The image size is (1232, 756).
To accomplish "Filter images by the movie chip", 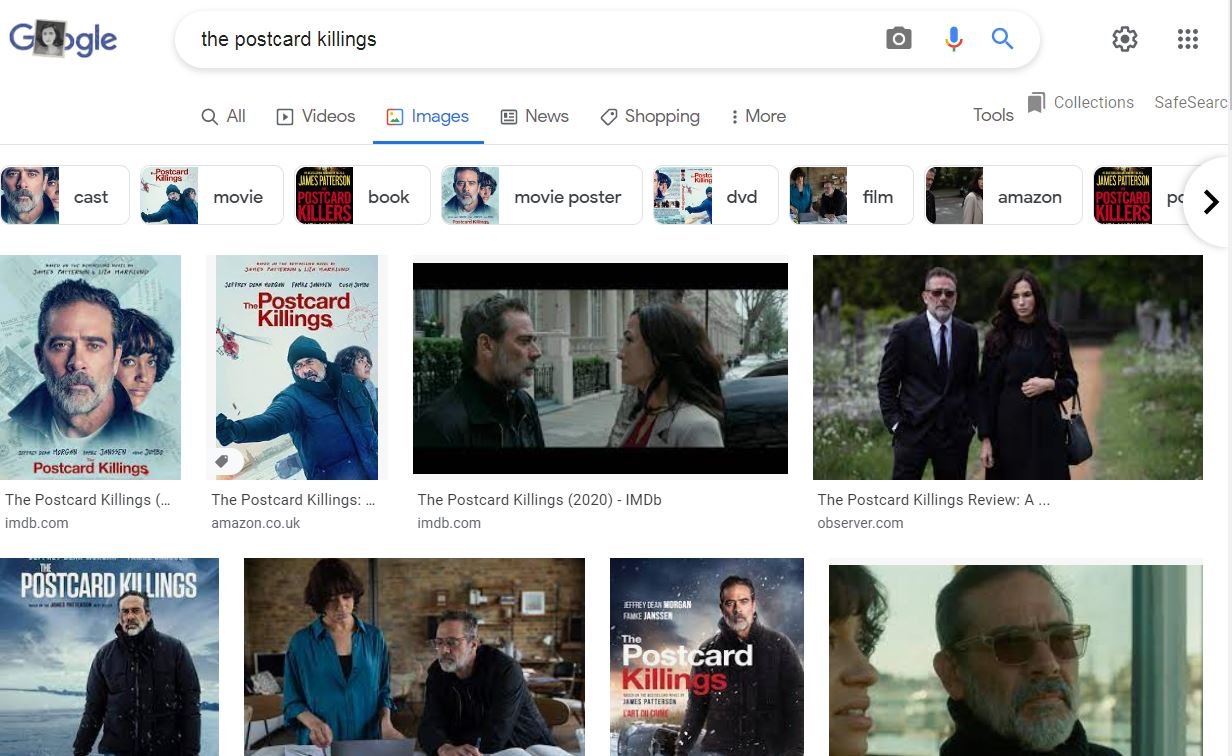I will tap(212, 195).
